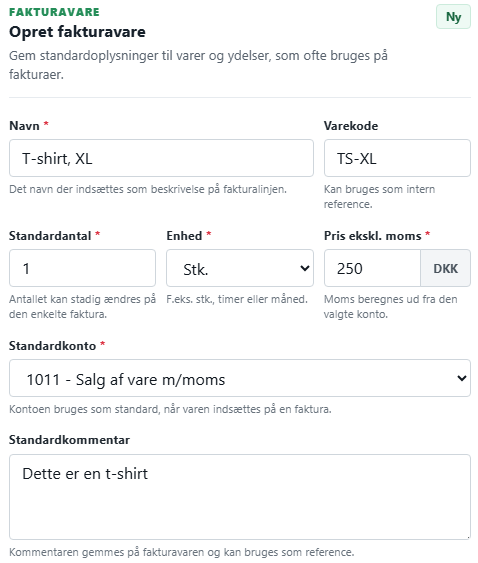Click the Enhed label
The image size is (478, 563).
pos(184,236)
